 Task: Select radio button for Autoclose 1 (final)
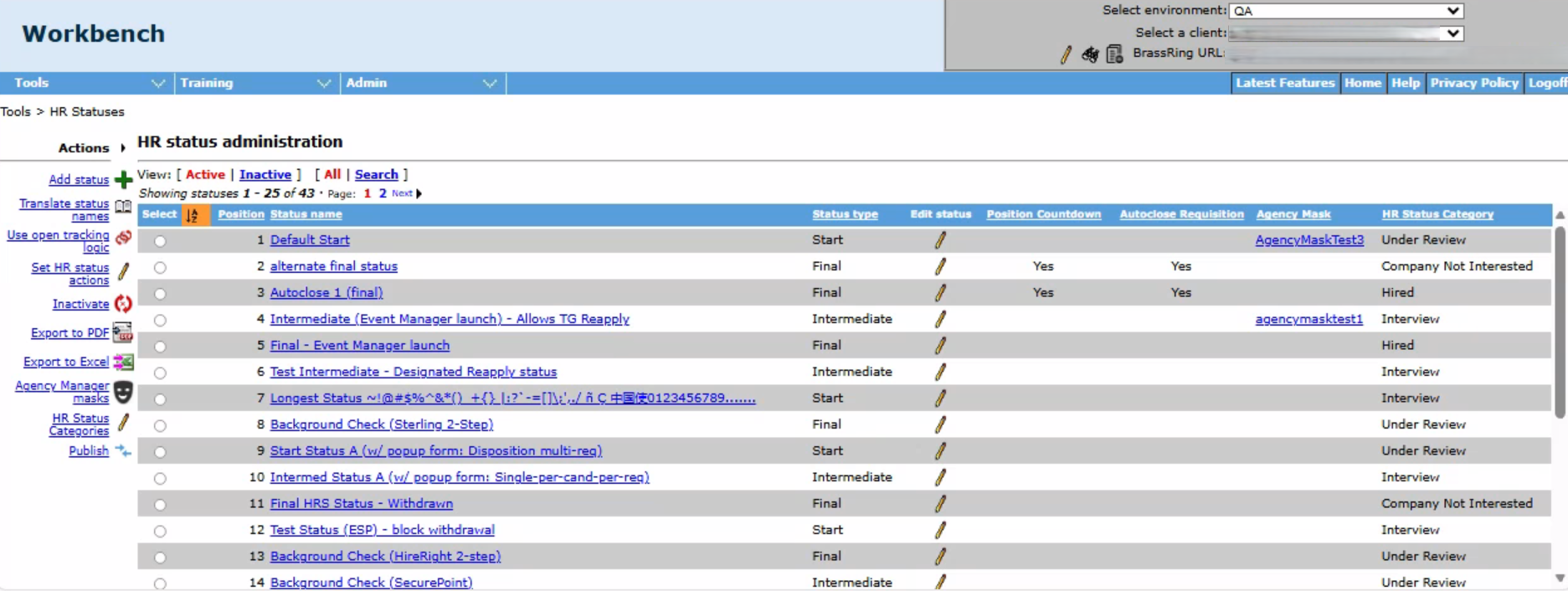[x=160, y=294]
